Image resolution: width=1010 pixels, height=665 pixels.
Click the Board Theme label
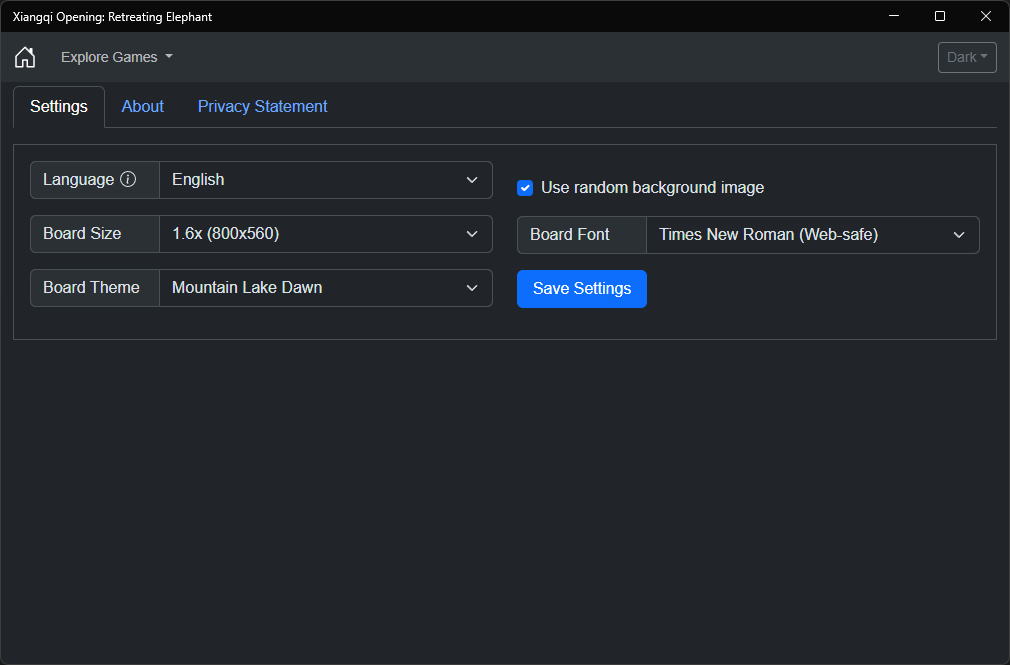pyautogui.click(x=91, y=288)
